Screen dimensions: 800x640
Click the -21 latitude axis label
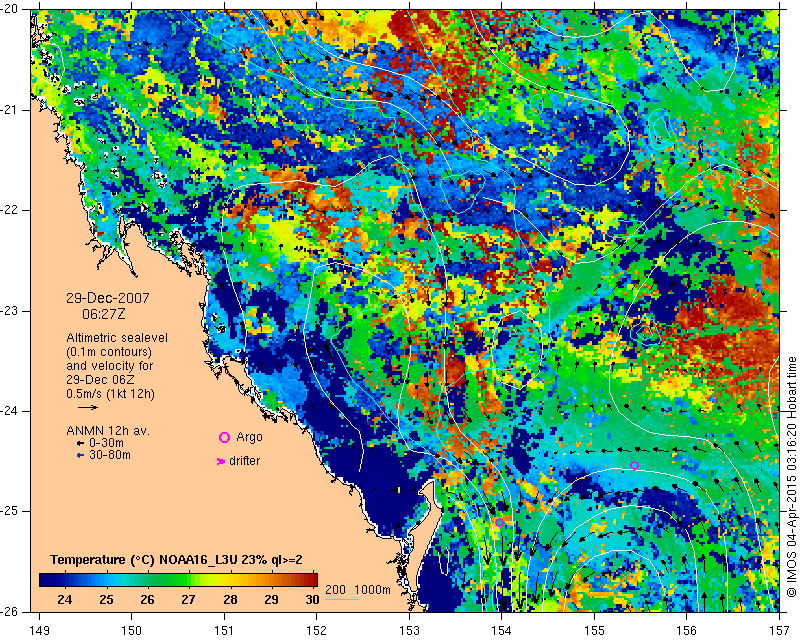pyautogui.click(x=9, y=110)
